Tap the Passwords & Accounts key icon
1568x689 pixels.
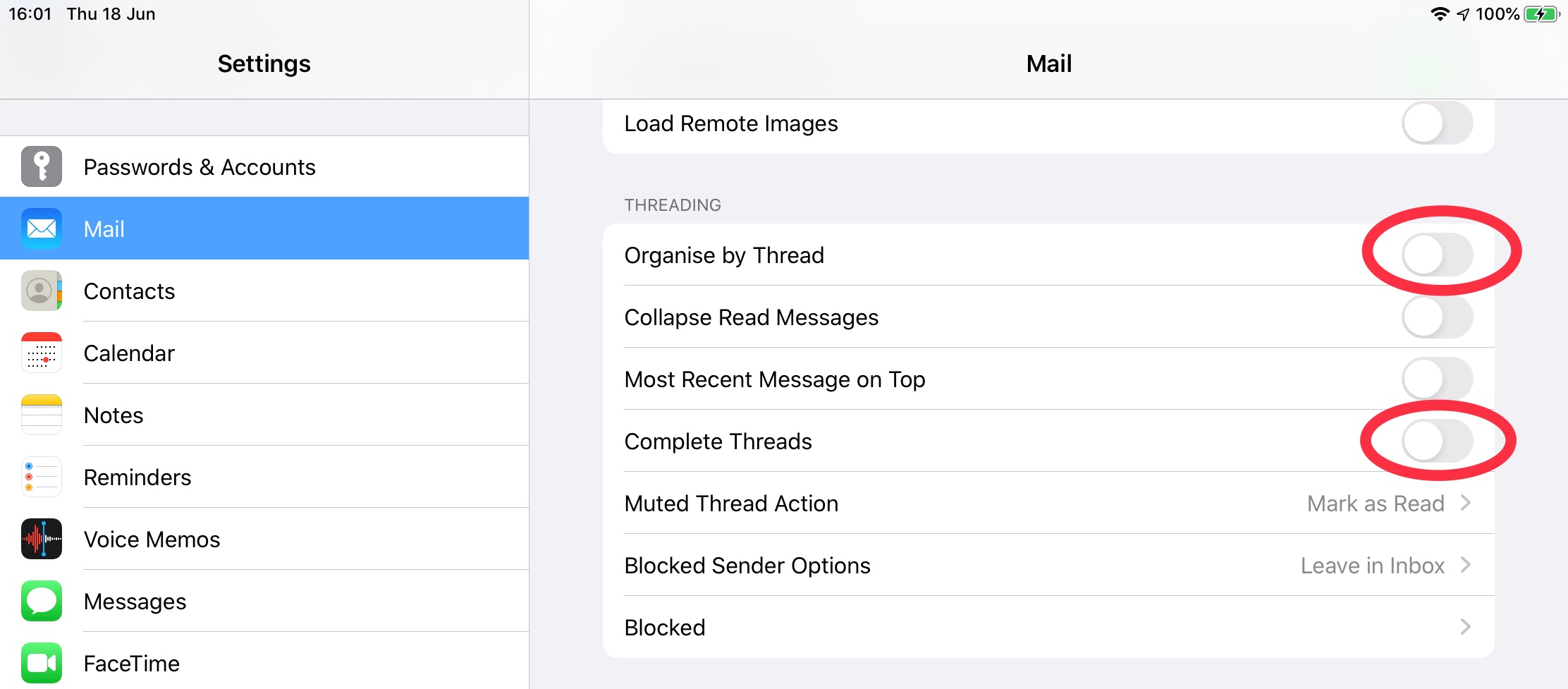(42, 167)
